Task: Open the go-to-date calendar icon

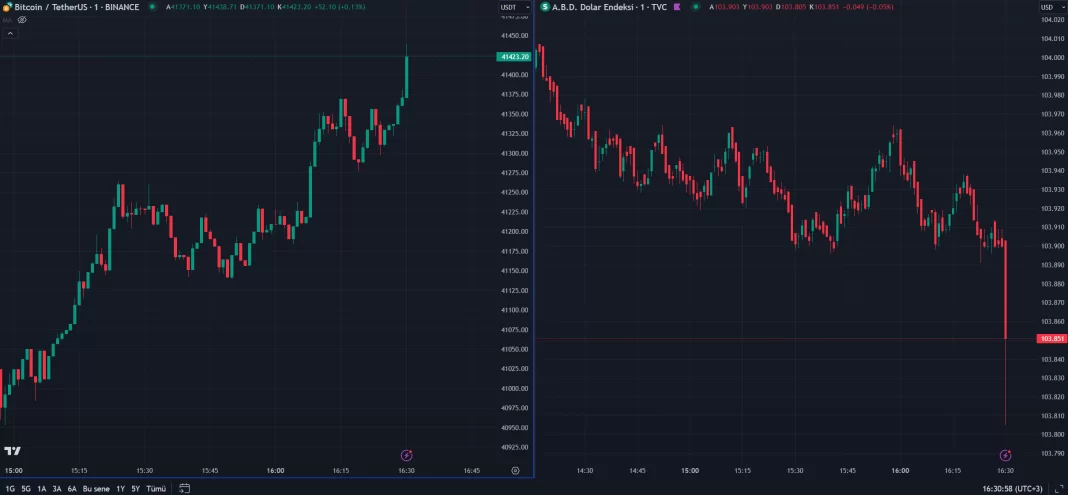Action: (185, 489)
